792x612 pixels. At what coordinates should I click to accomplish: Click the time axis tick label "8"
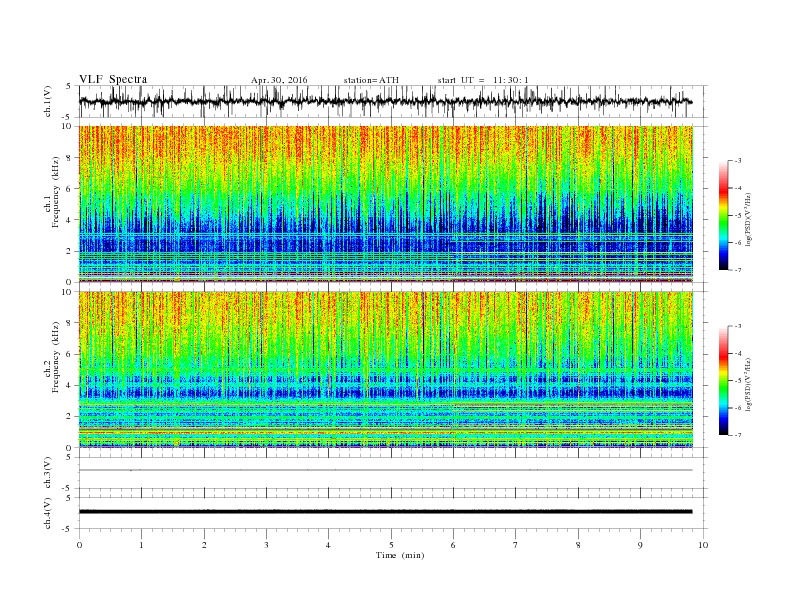578,545
